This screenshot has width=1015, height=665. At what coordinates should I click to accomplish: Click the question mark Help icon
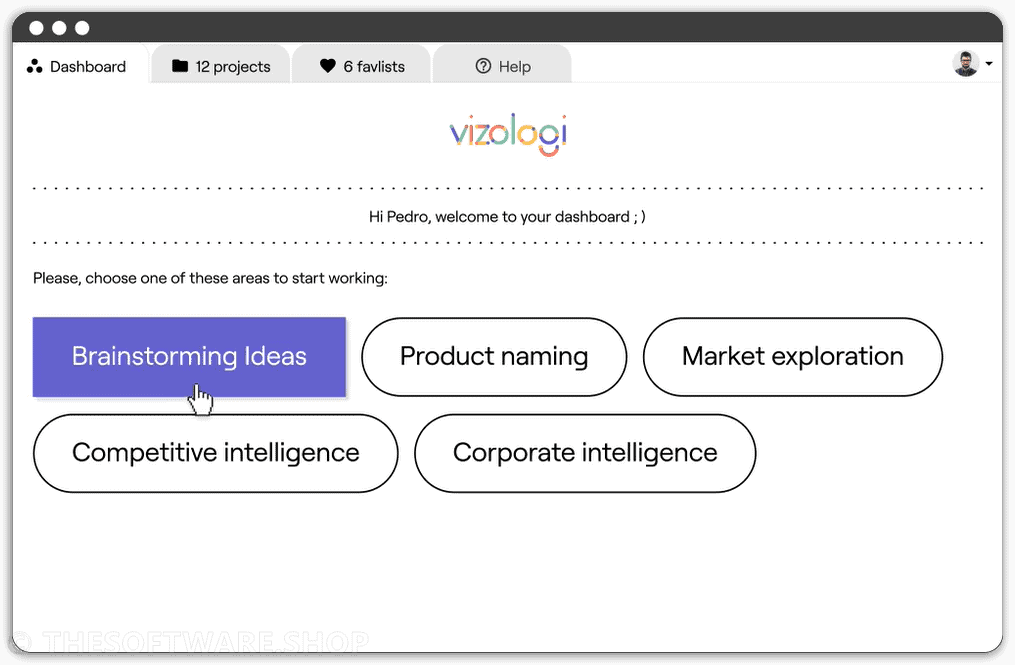[x=484, y=66]
